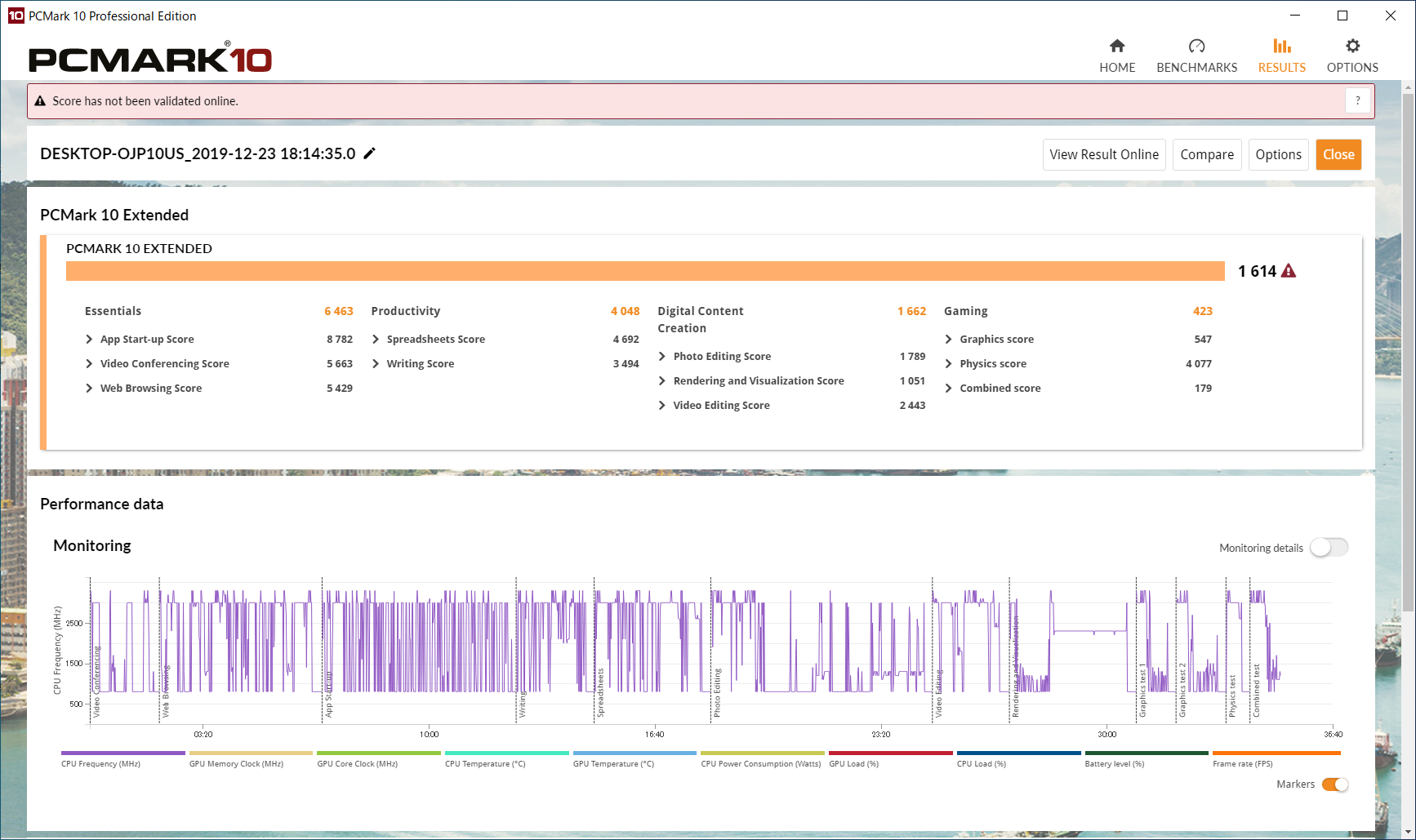Click the Home house icon

coord(1116,47)
